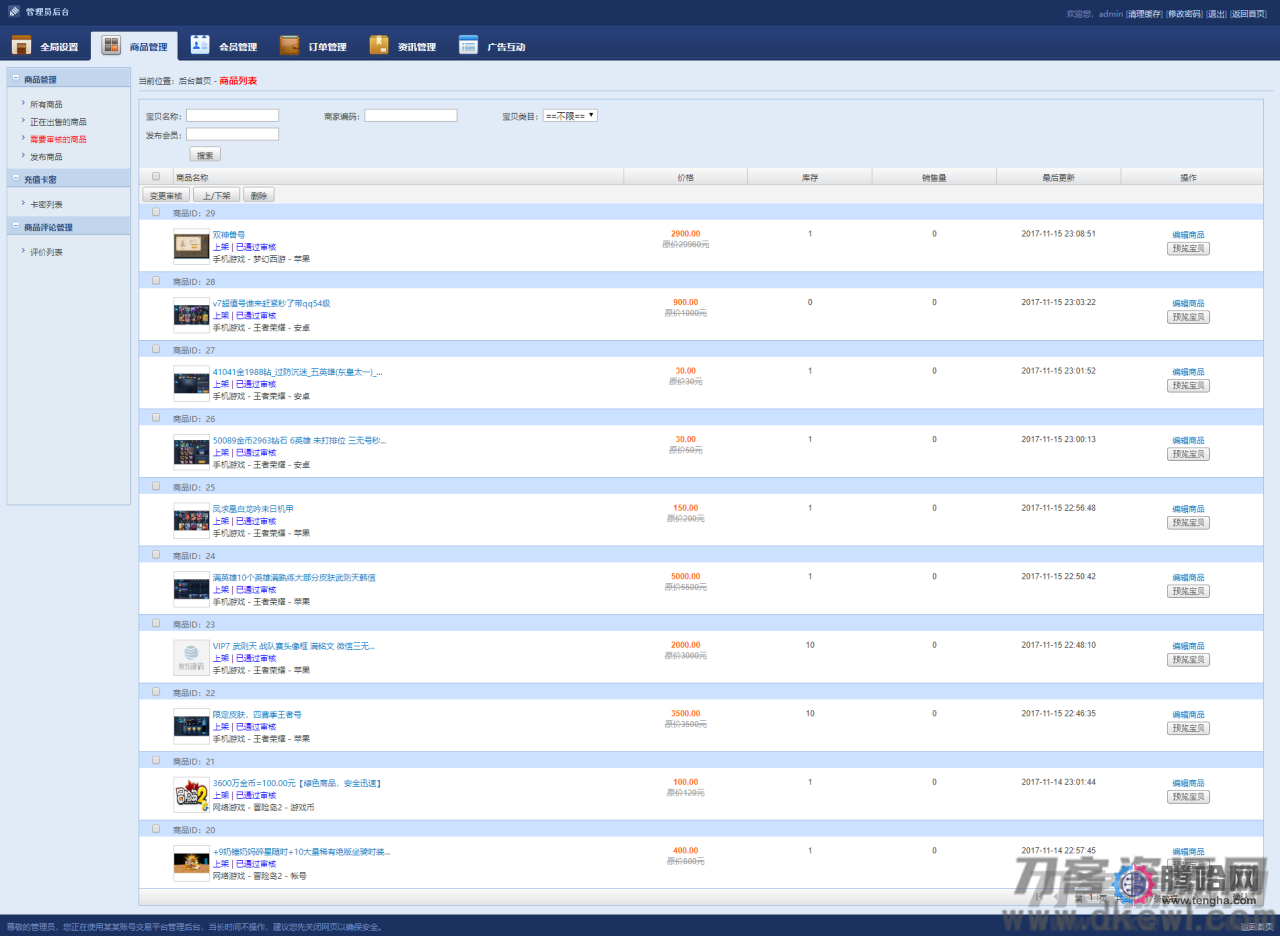Focus the 宝贝名称 input field

tap(232, 115)
